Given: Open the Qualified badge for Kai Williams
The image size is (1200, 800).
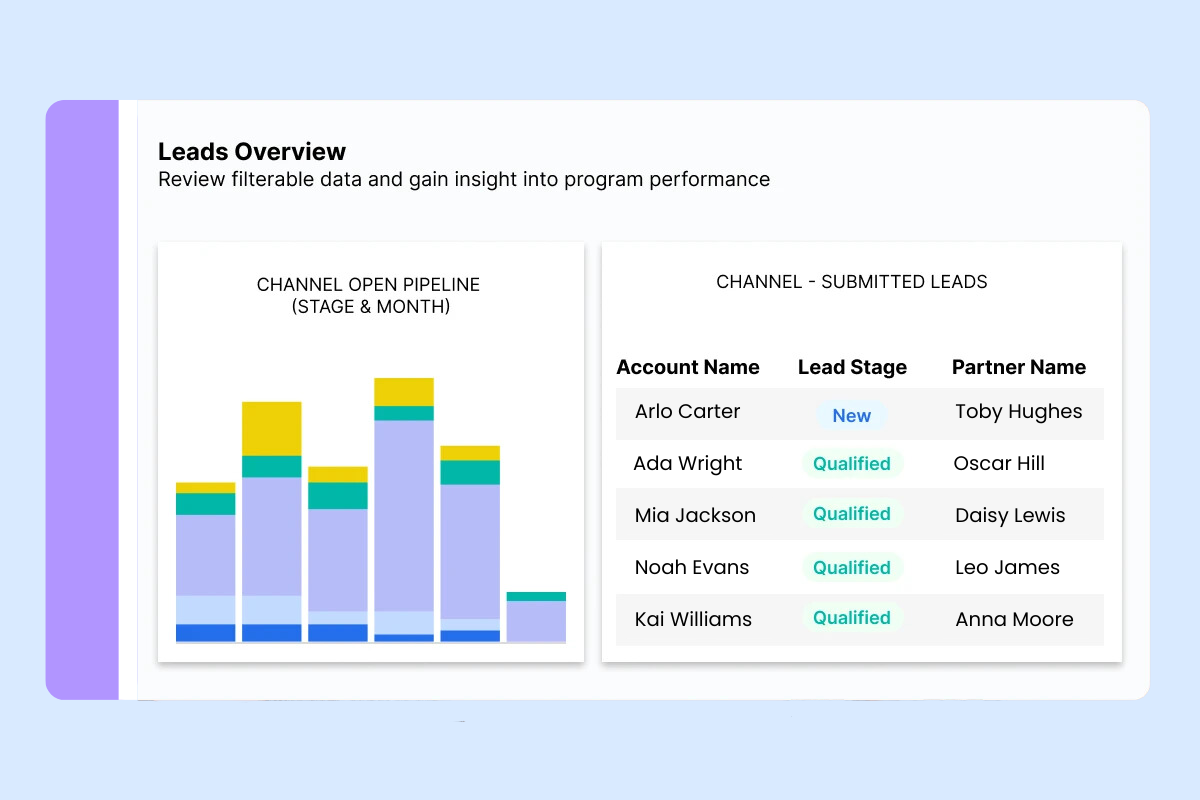Looking at the screenshot, I should pos(851,618).
